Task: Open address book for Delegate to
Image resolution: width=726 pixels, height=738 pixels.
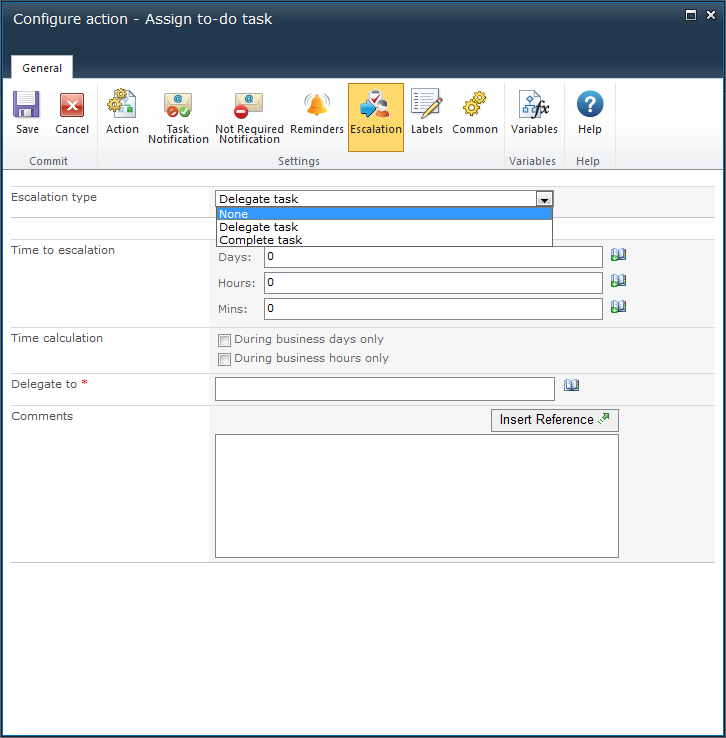Action: (x=571, y=385)
